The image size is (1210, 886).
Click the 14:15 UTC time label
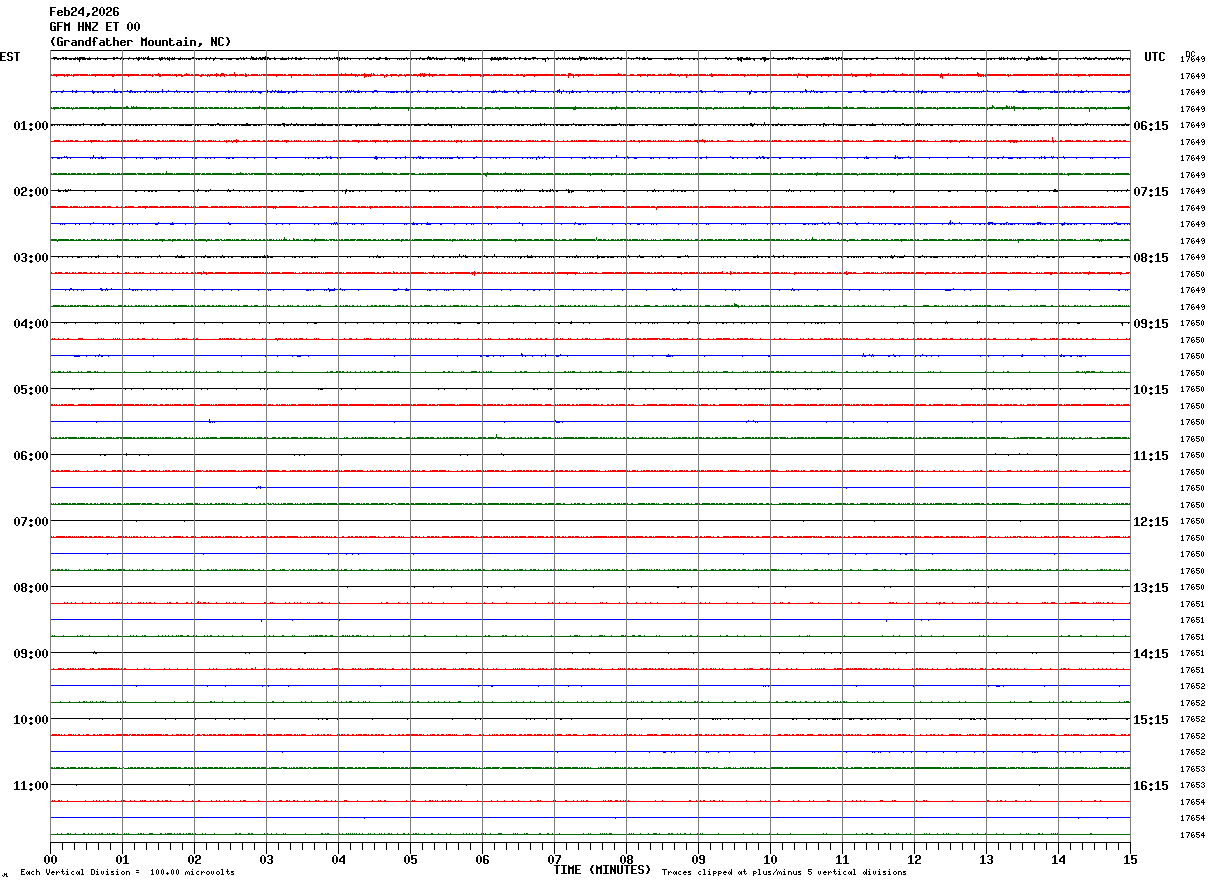pyautogui.click(x=1151, y=653)
